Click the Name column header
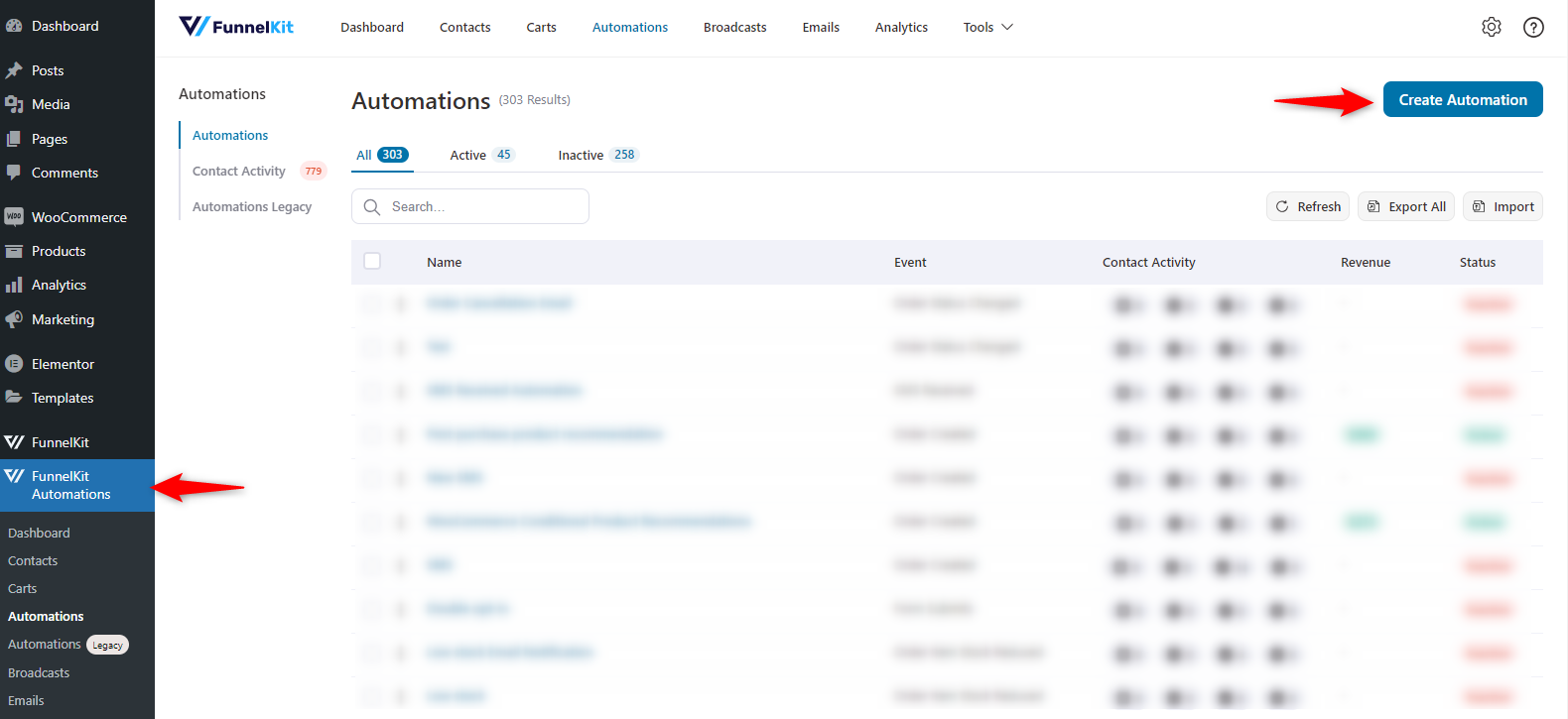 coord(445,262)
